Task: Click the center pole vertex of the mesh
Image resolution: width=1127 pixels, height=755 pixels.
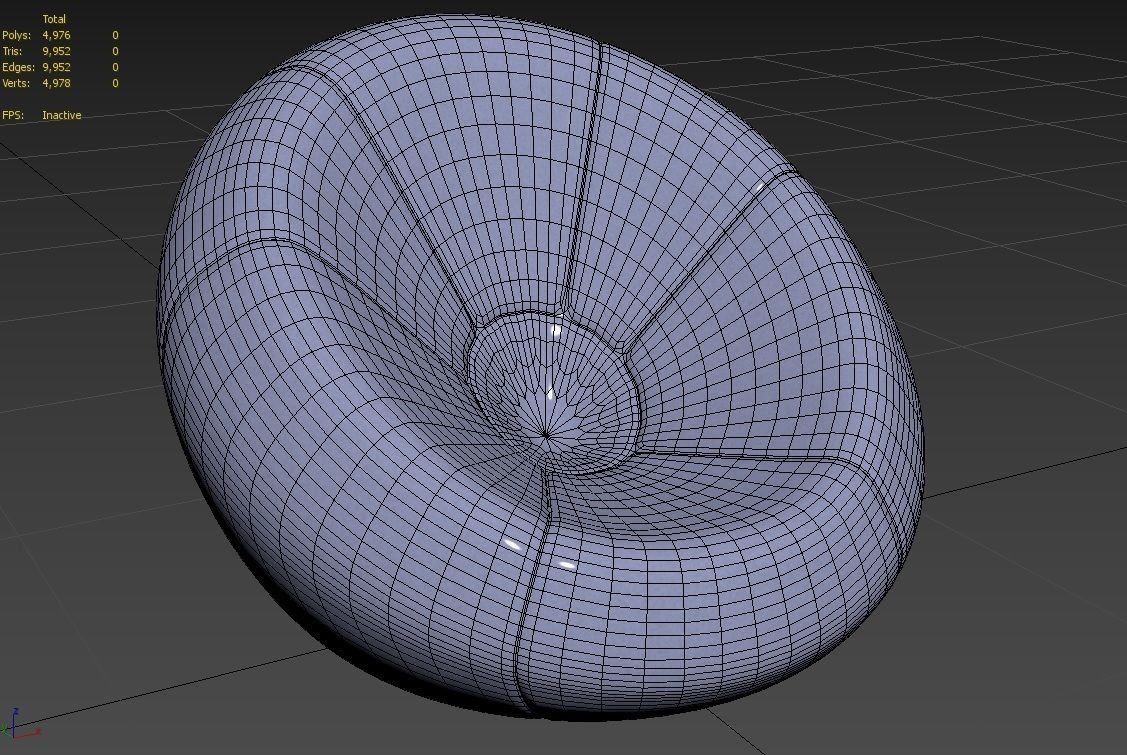Action: pos(546,435)
